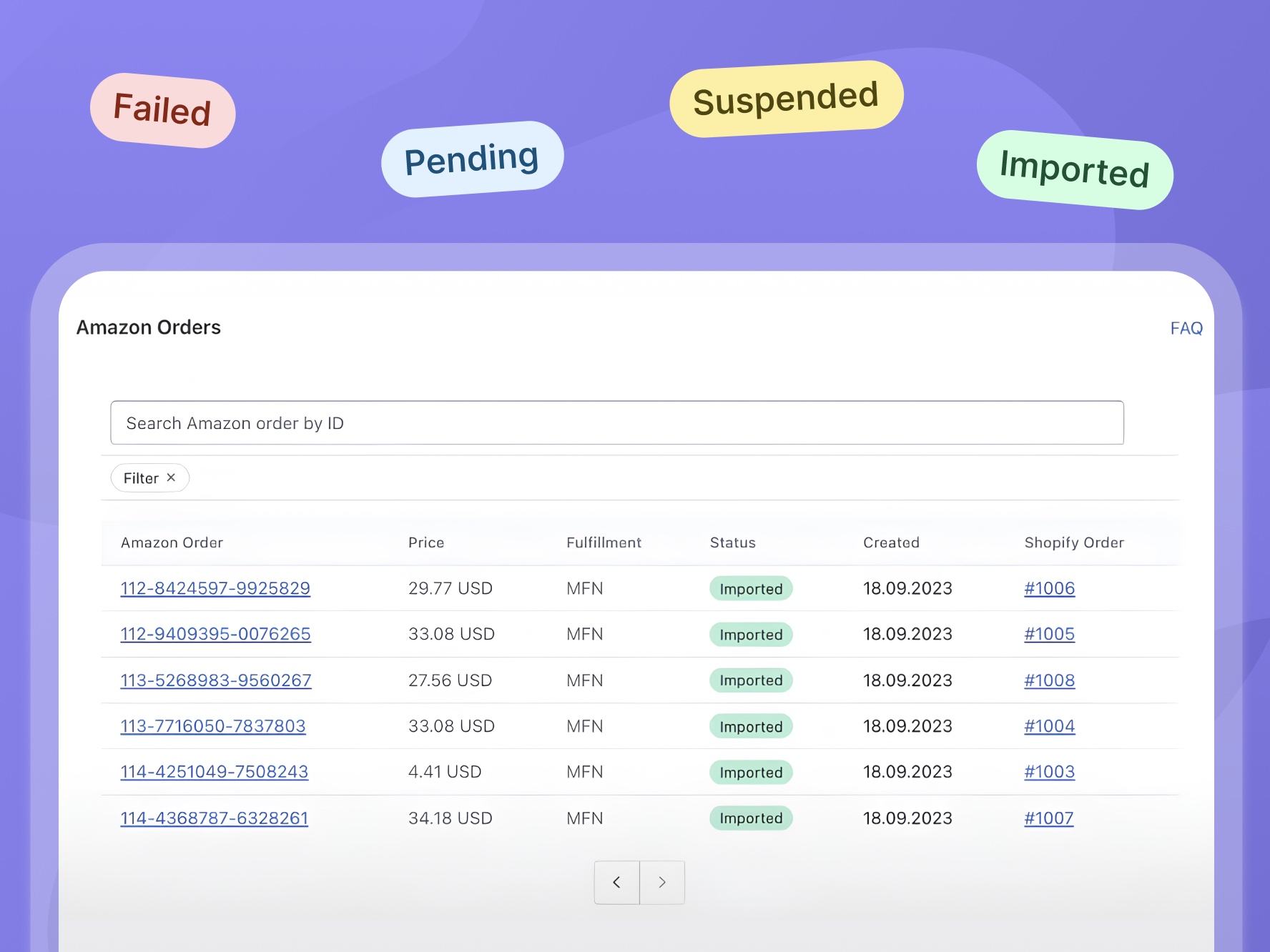The width and height of the screenshot is (1270, 952).
Task: Open Amazon order 112-9409395-0076265
Action: click(x=215, y=634)
